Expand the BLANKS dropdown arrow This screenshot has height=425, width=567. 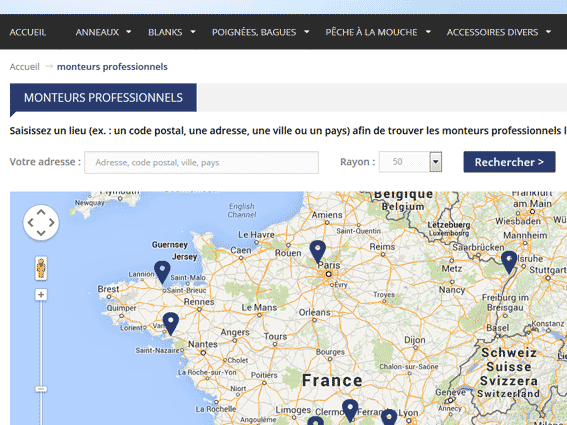(193, 32)
